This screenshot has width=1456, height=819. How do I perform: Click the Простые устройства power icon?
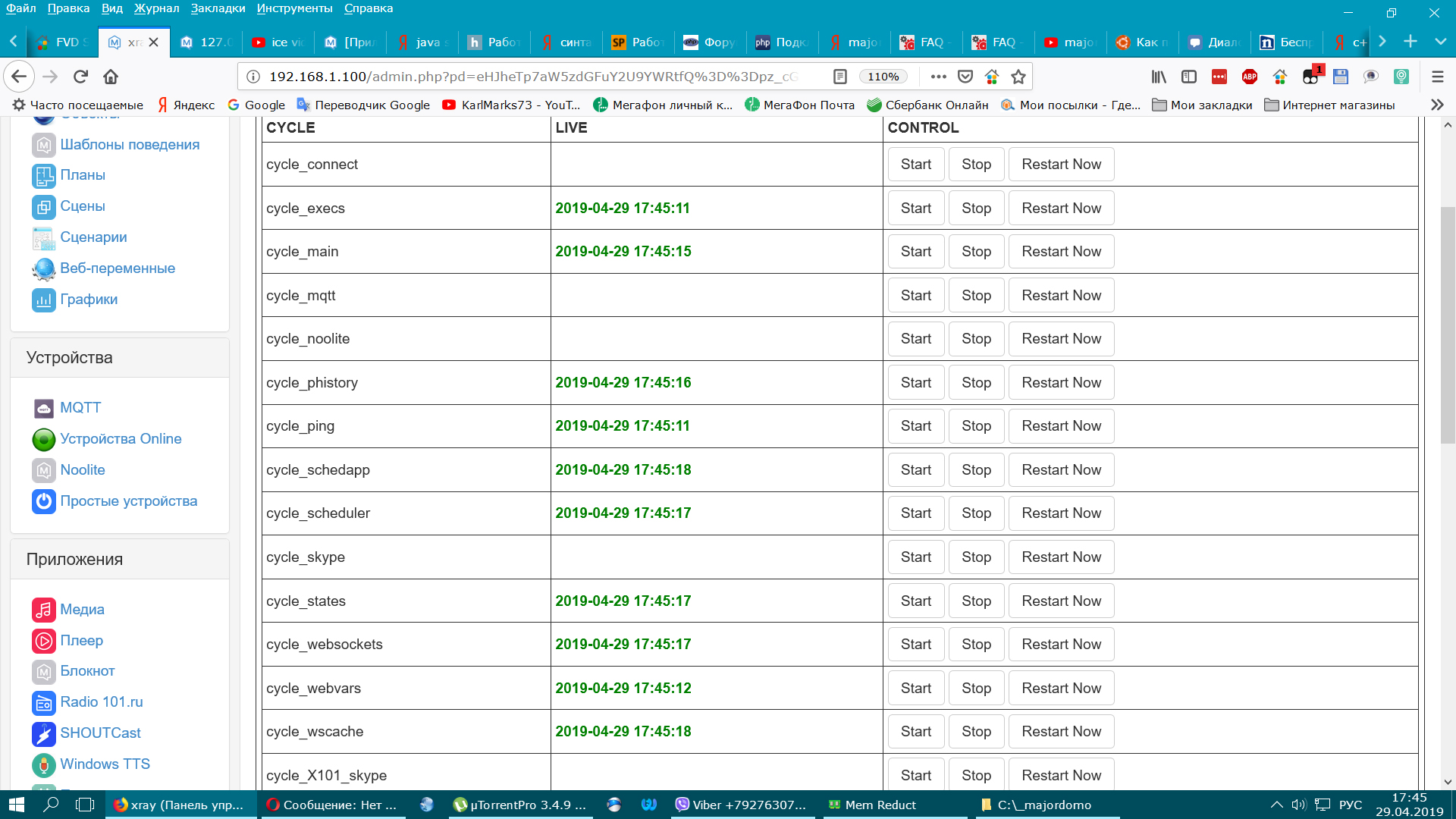pos(44,501)
